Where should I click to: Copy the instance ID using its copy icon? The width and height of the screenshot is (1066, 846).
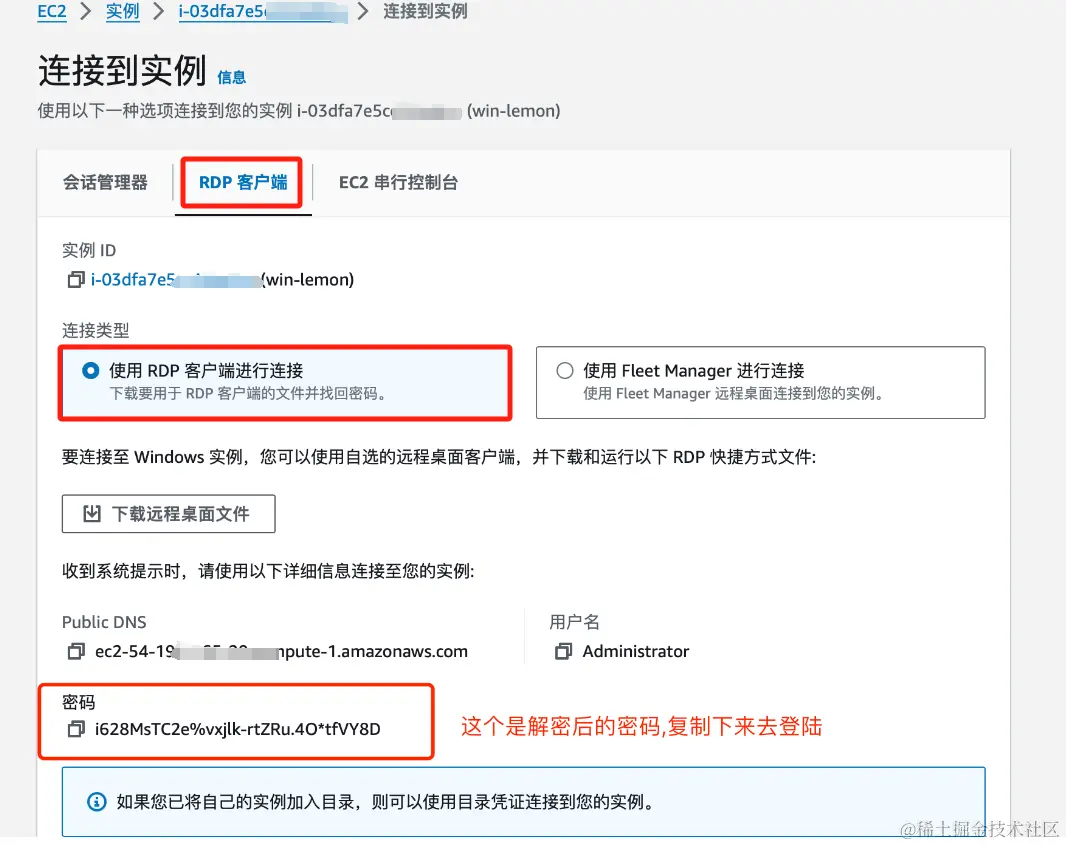[75, 280]
